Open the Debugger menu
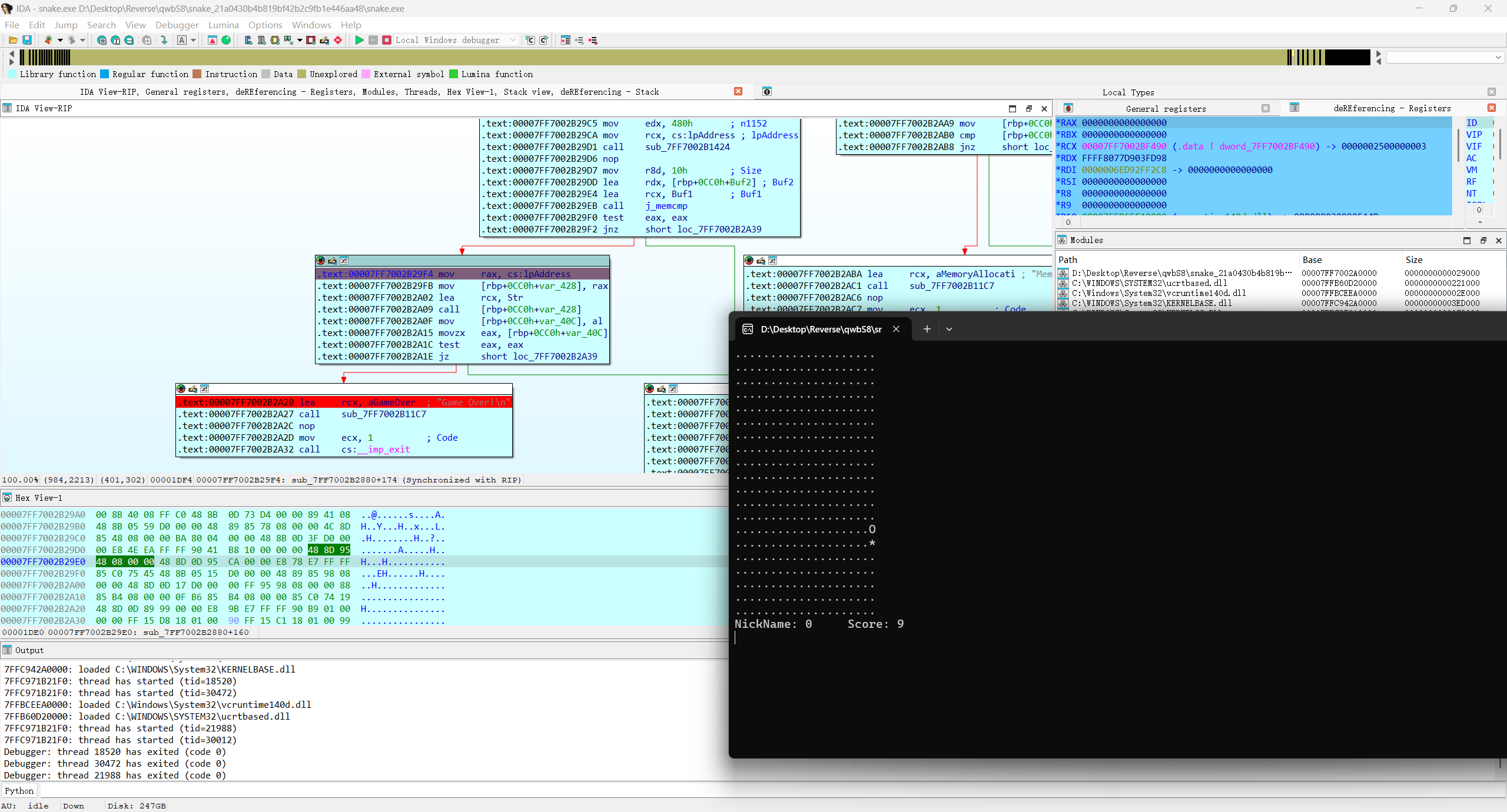 [x=177, y=25]
